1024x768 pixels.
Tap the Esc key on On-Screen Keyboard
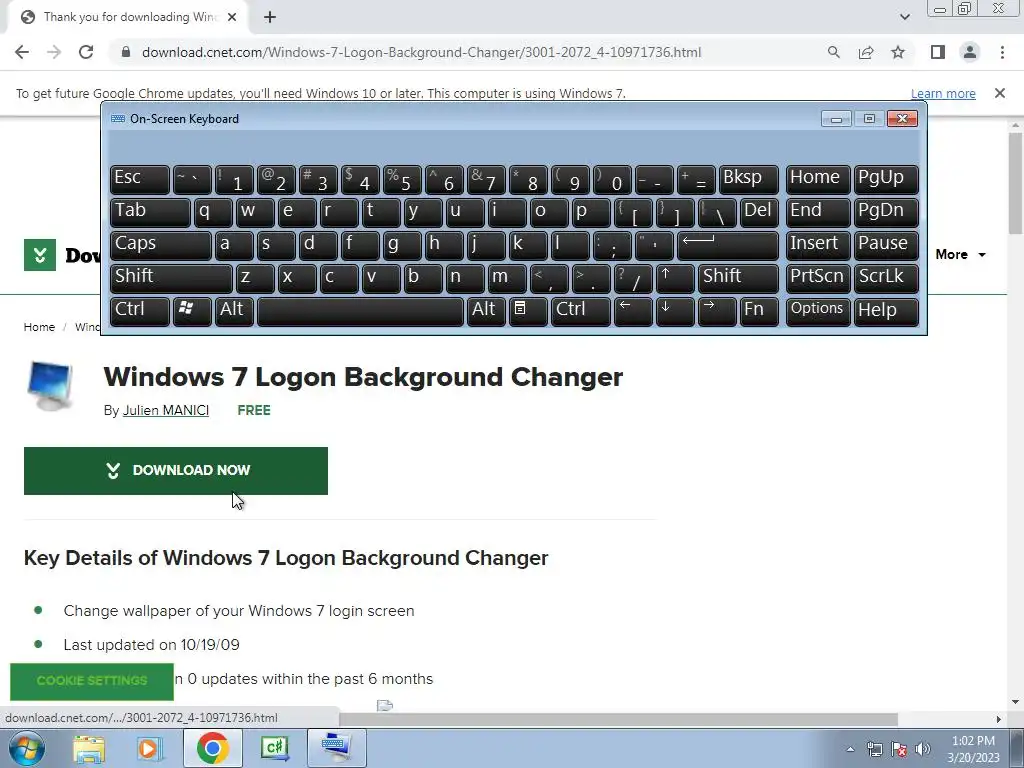click(140, 179)
